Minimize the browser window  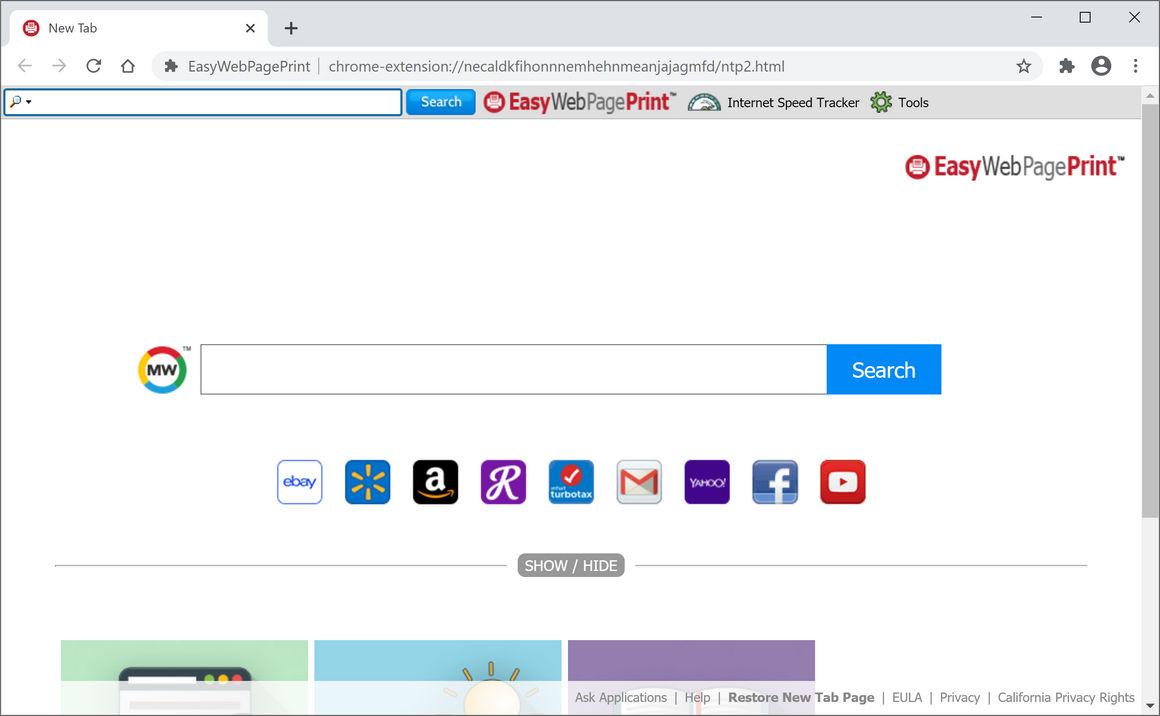pos(1036,17)
